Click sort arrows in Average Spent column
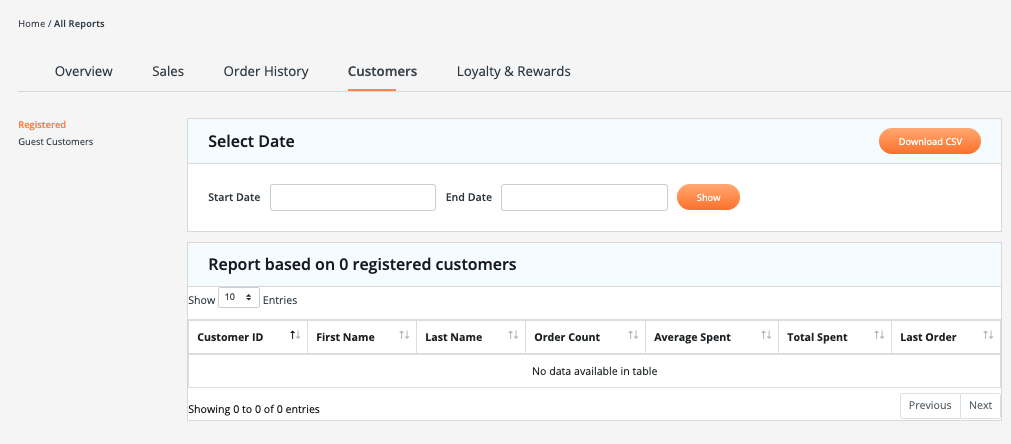1011x444 pixels. tap(766, 335)
